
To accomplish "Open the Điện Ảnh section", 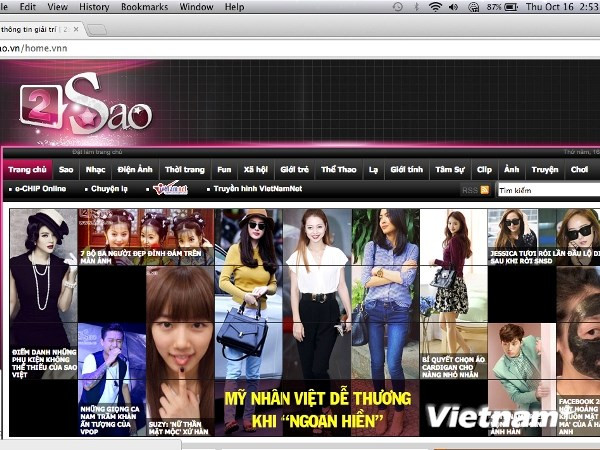I will tap(135, 170).
